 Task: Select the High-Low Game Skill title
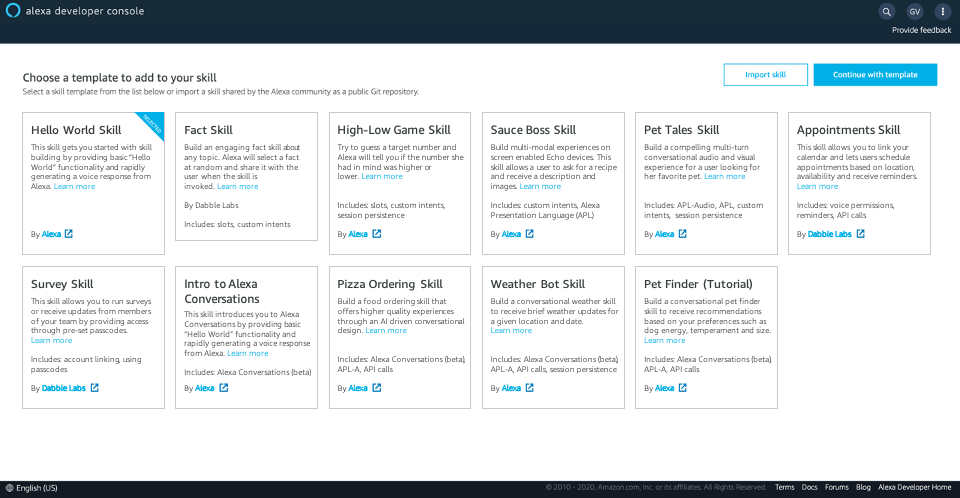[394, 130]
